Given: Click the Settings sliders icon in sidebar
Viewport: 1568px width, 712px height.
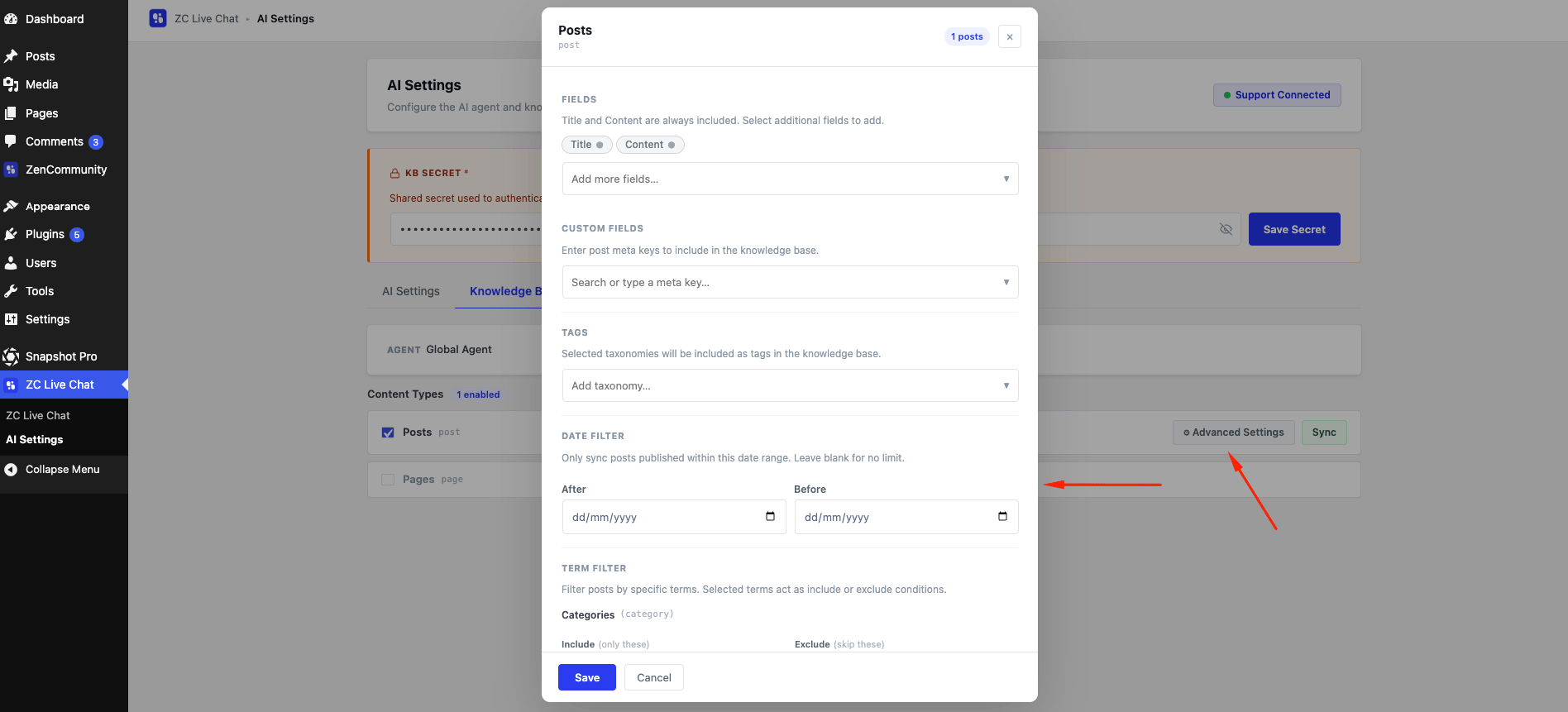Looking at the screenshot, I should (11, 319).
